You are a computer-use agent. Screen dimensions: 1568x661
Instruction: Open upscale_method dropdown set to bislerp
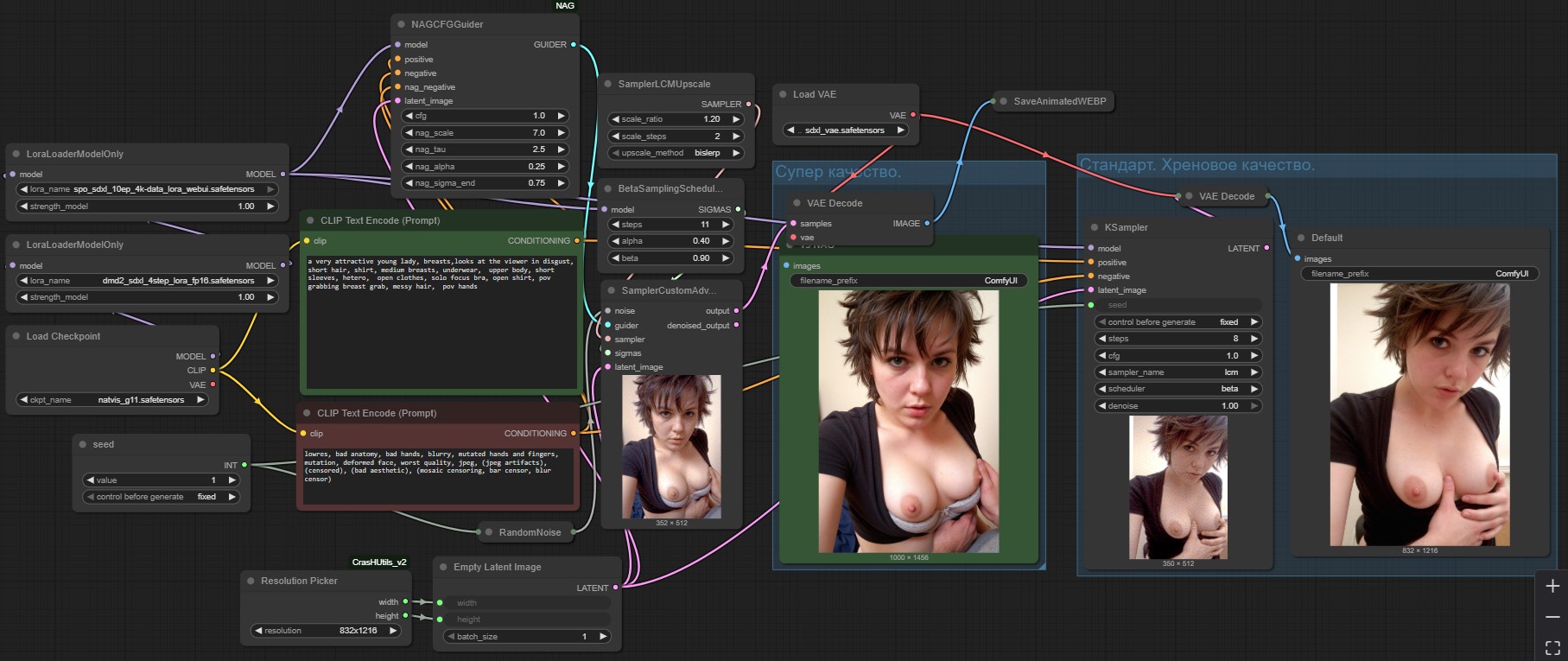click(x=676, y=153)
